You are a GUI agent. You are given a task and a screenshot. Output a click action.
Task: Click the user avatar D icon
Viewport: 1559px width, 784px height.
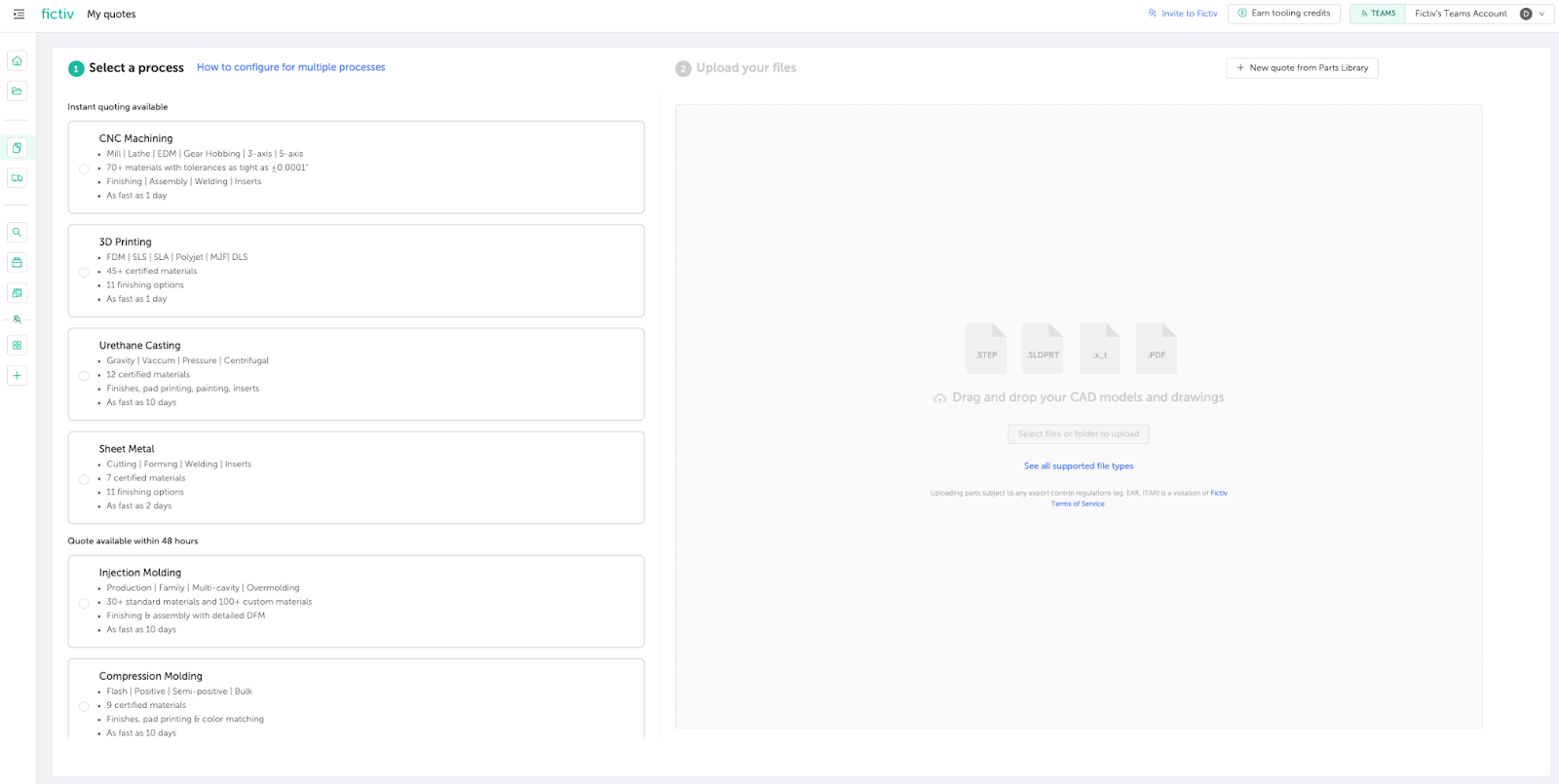(x=1526, y=14)
